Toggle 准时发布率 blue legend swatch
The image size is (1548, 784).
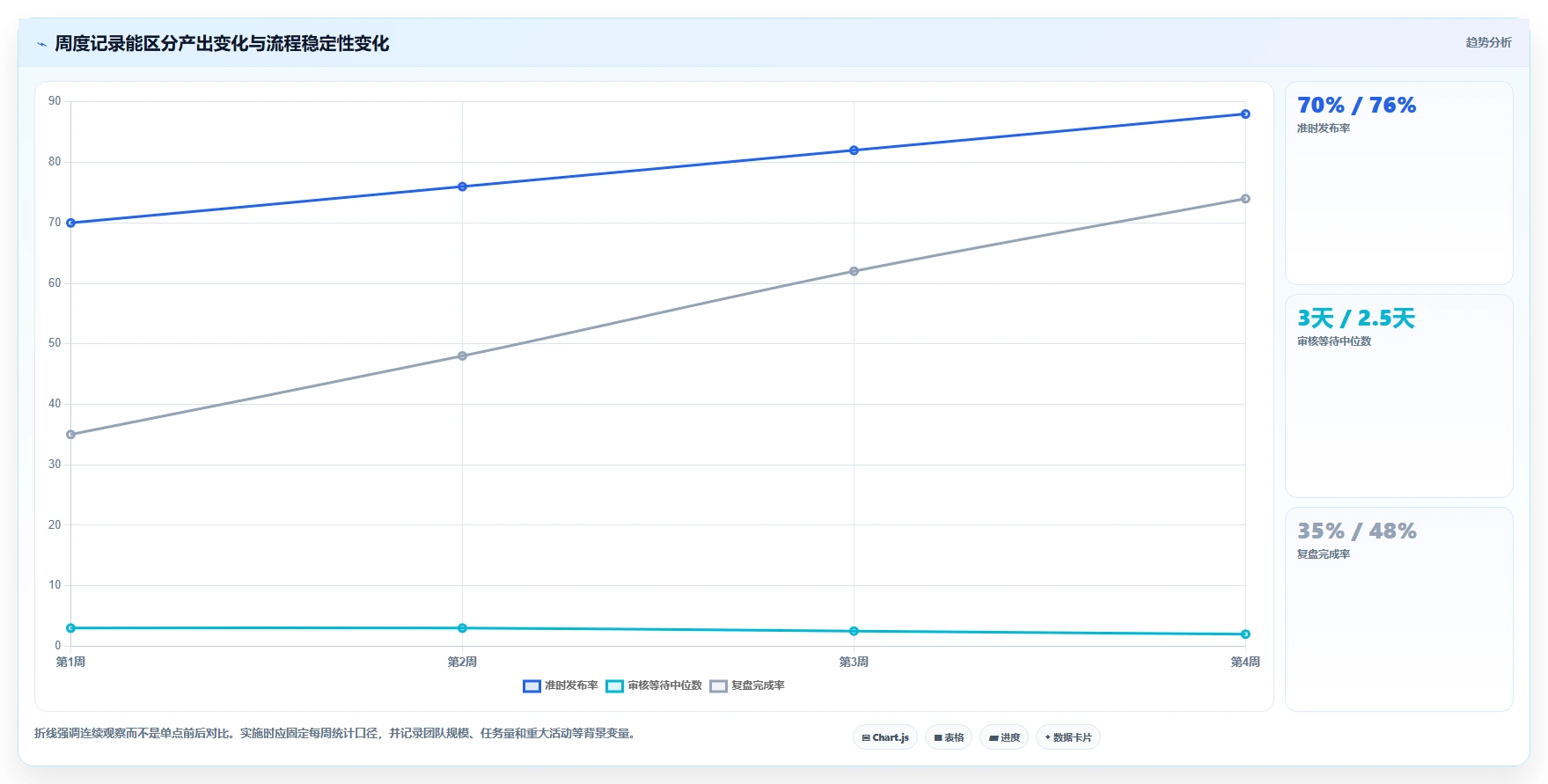pos(532,686)
